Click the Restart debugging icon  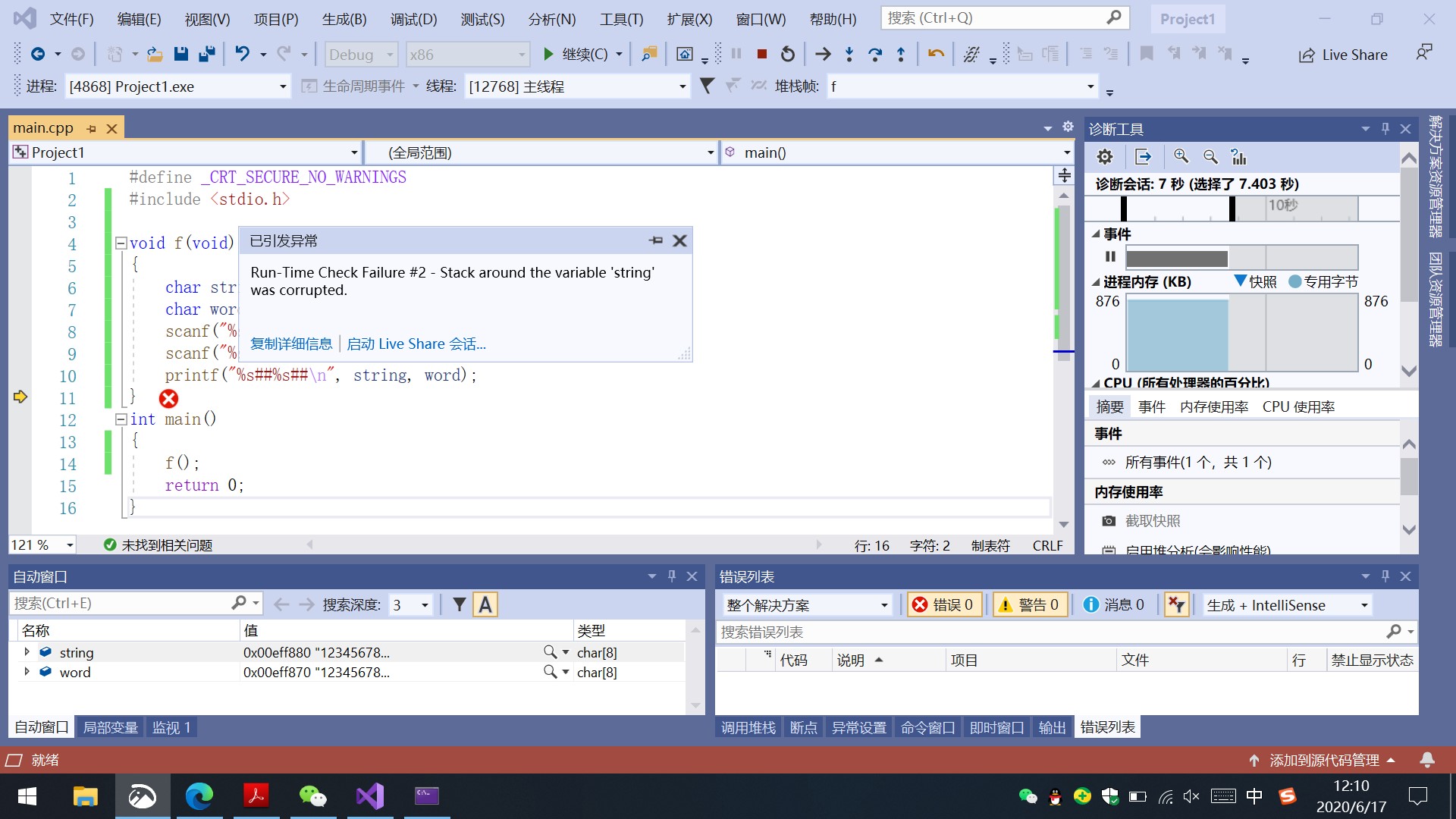[x=788, y=54]
